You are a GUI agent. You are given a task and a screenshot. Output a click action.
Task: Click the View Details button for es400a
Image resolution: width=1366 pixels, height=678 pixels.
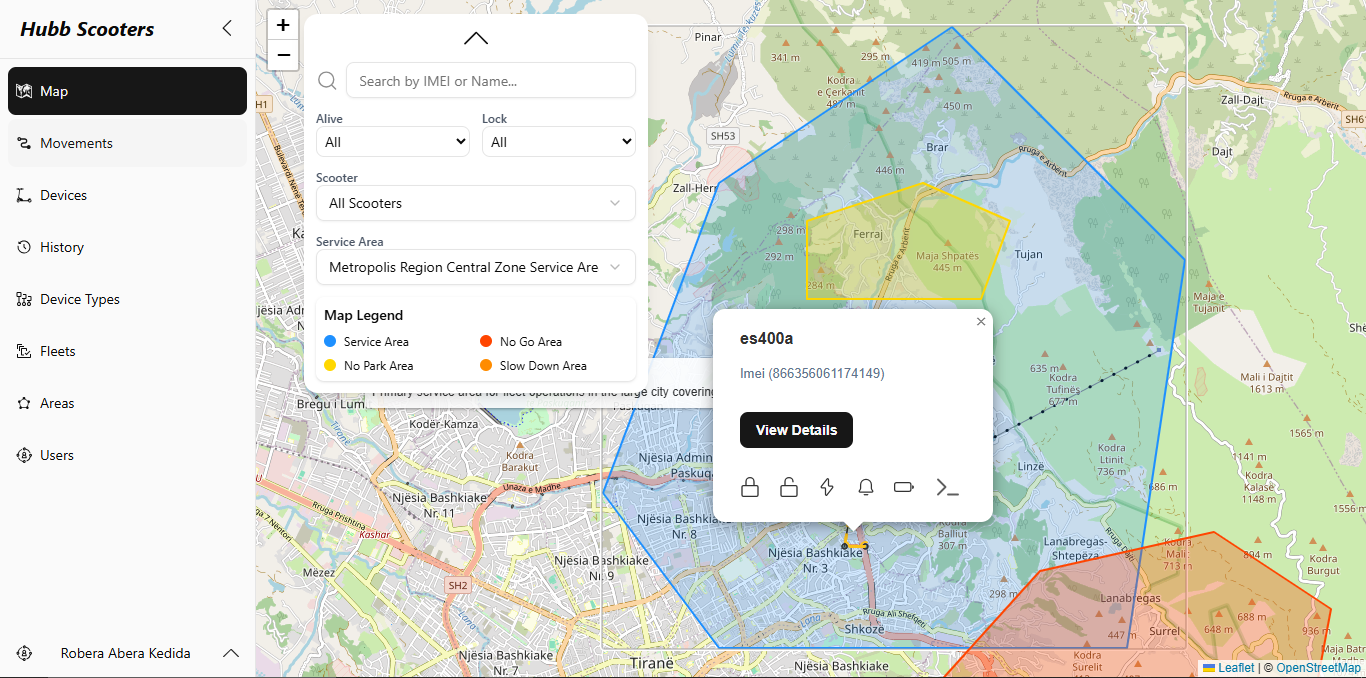pos(796,430)
